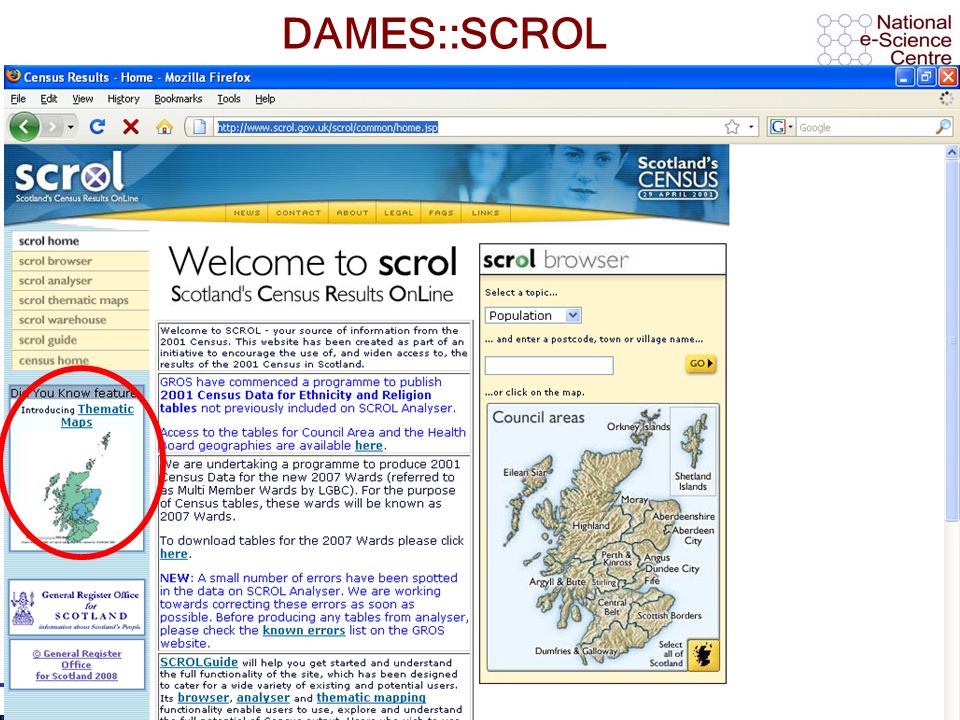Select the LINKS tab in the banner

[486, 212]
